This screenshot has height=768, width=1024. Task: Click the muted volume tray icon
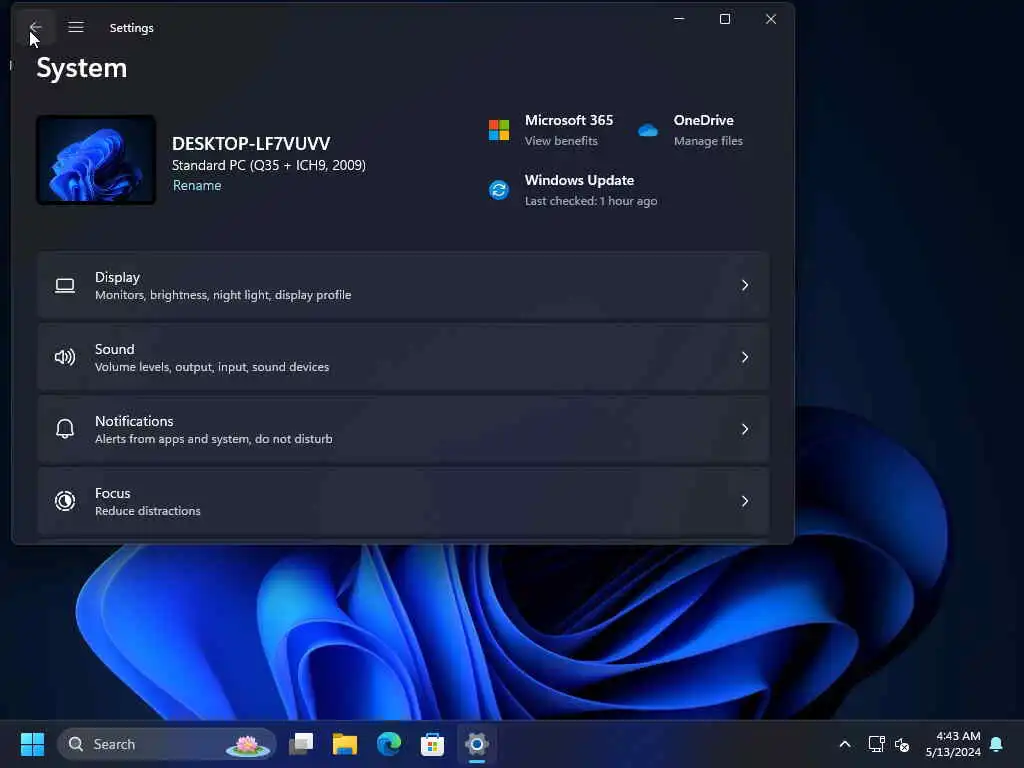902,744
